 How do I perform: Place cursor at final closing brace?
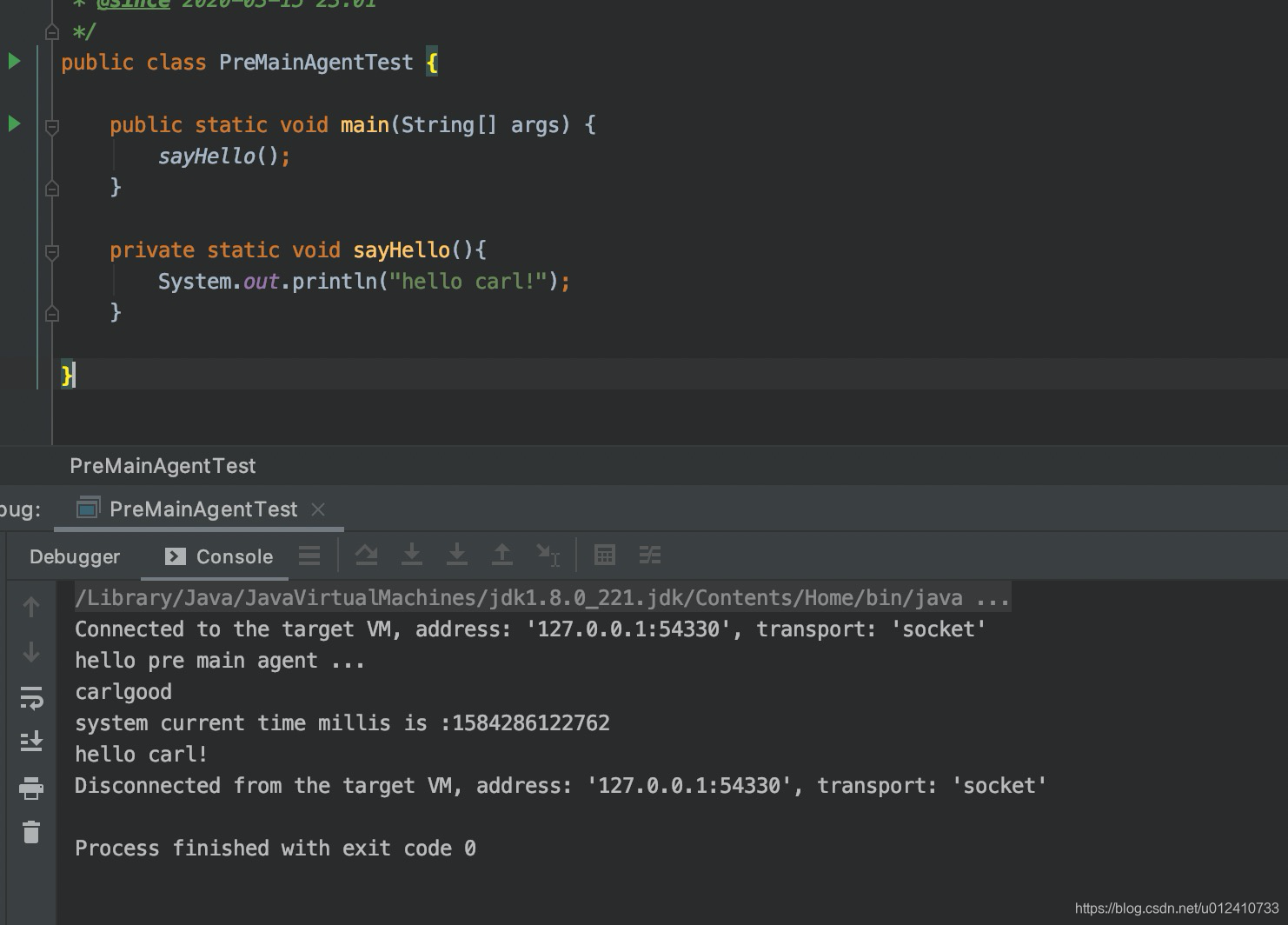(x=68, y=375)
